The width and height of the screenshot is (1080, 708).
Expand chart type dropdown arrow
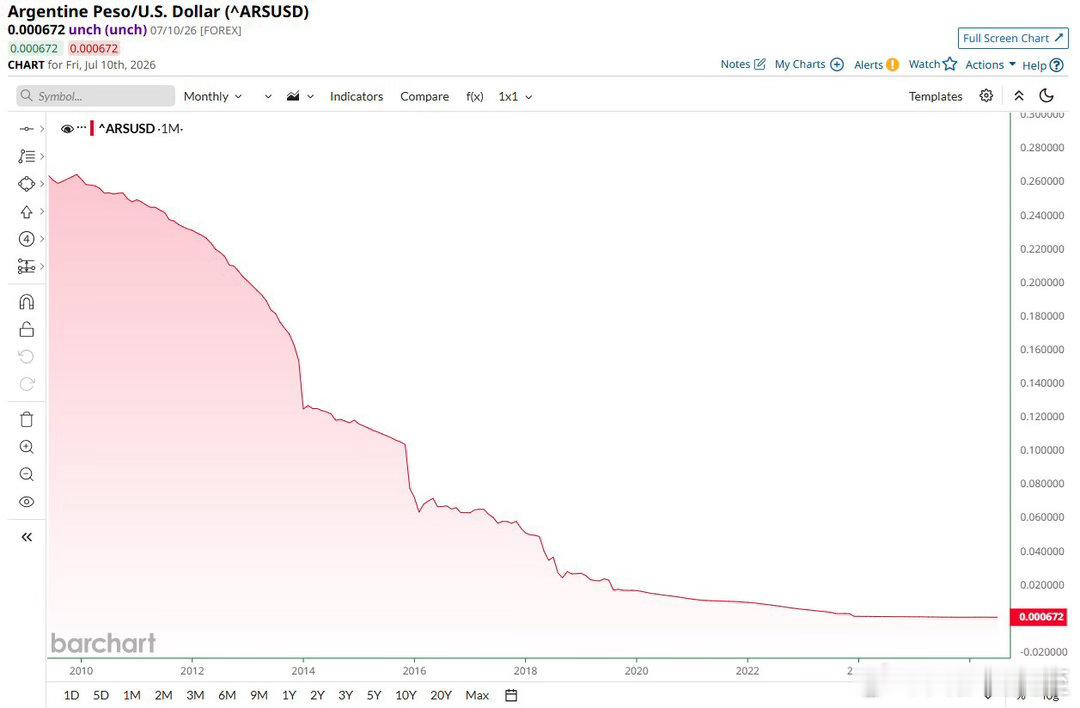pyautogui.click(x=311, y=97)
